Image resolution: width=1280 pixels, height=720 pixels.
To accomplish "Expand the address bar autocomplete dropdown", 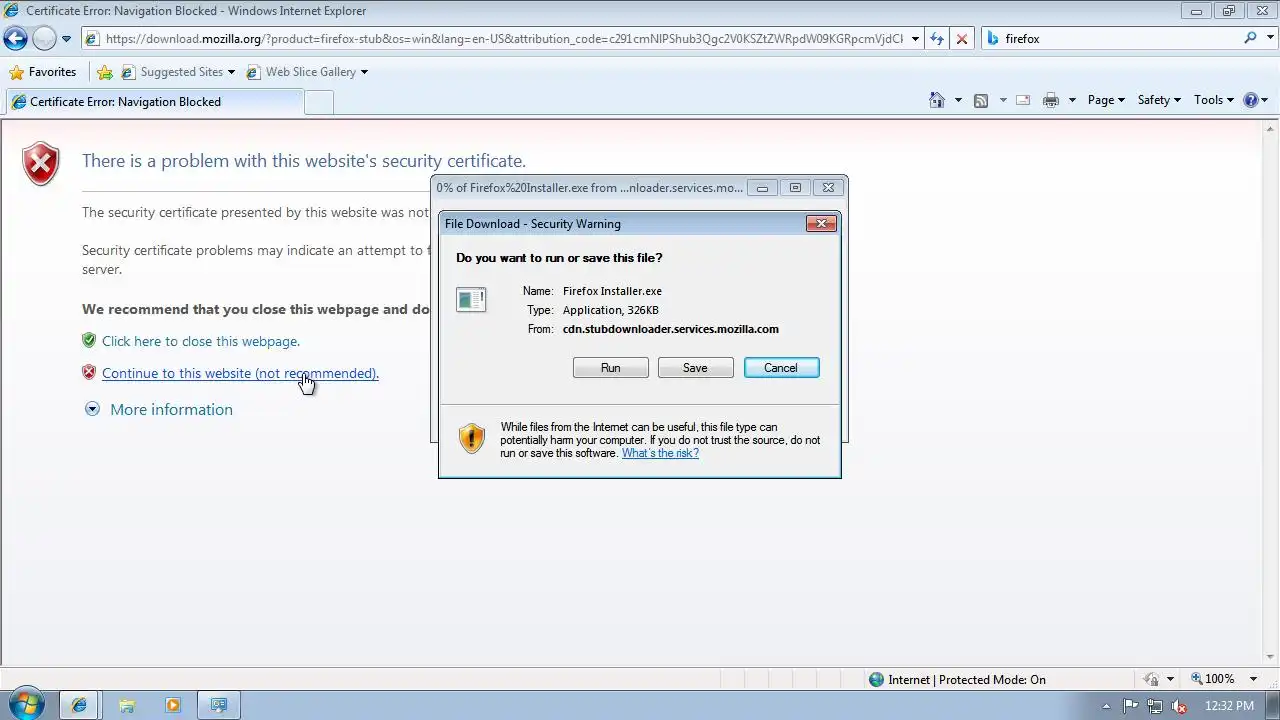I will (x=915, y=39).
